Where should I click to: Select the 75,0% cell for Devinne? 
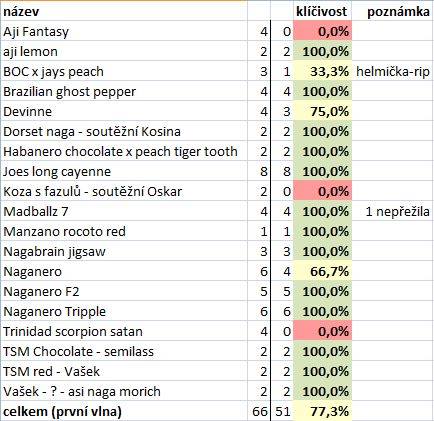322,111
